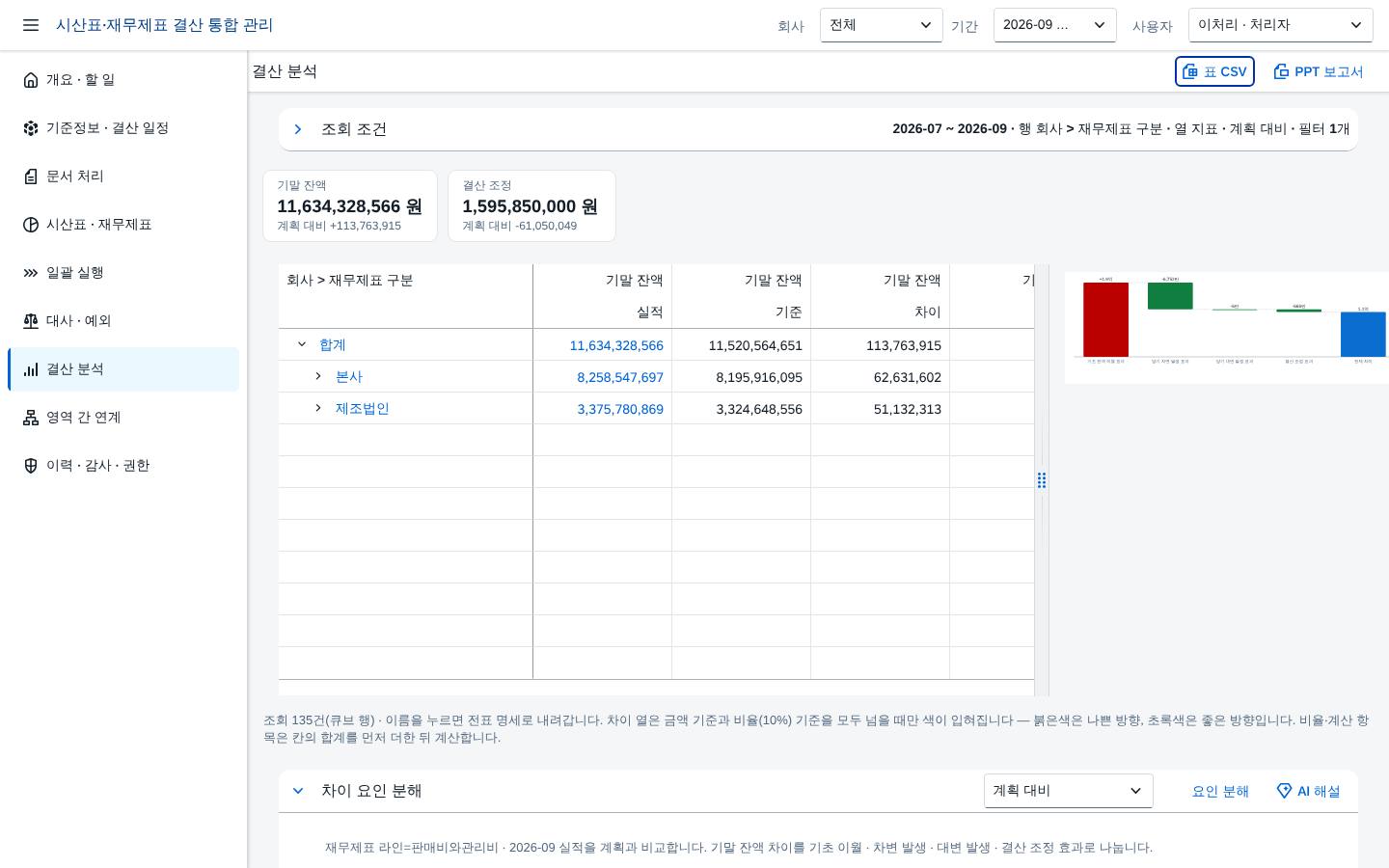
Task: Click the 요인 분해 button
Action: pyautogui.click(x=1220, y=791)
